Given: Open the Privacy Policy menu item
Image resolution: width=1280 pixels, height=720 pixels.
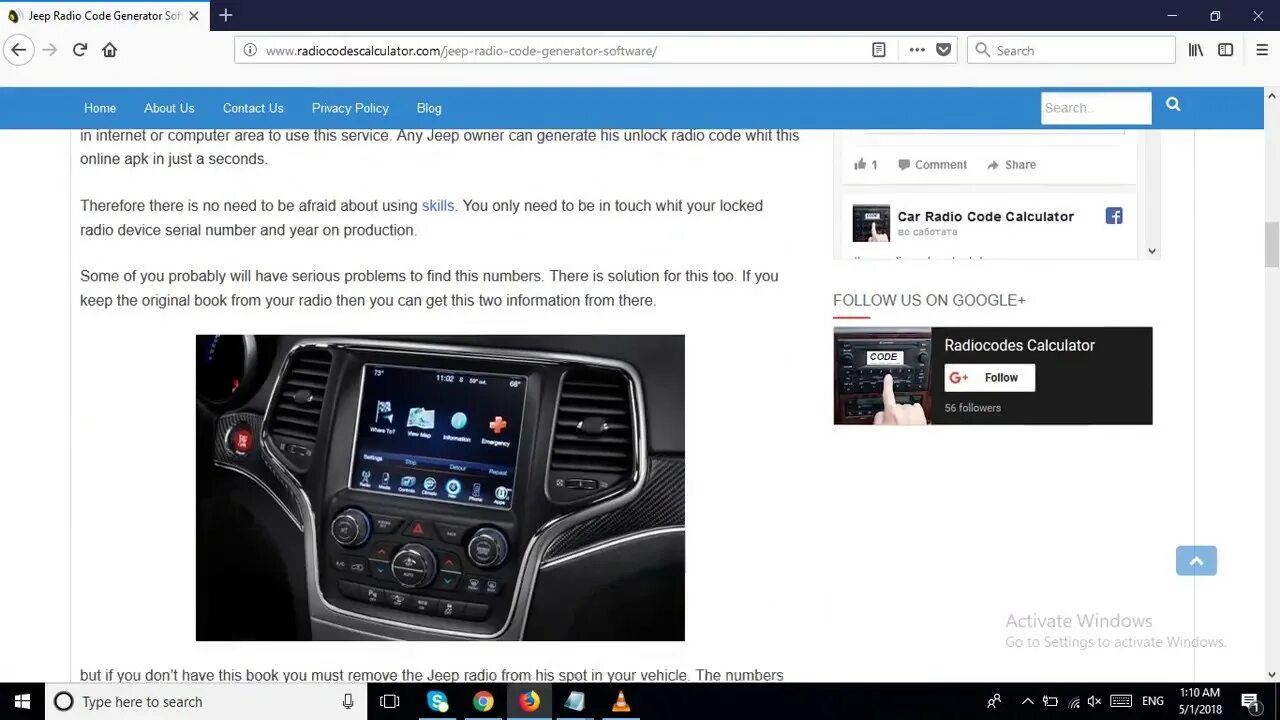Looking at the screenshot, I should [x=350, y=108].
